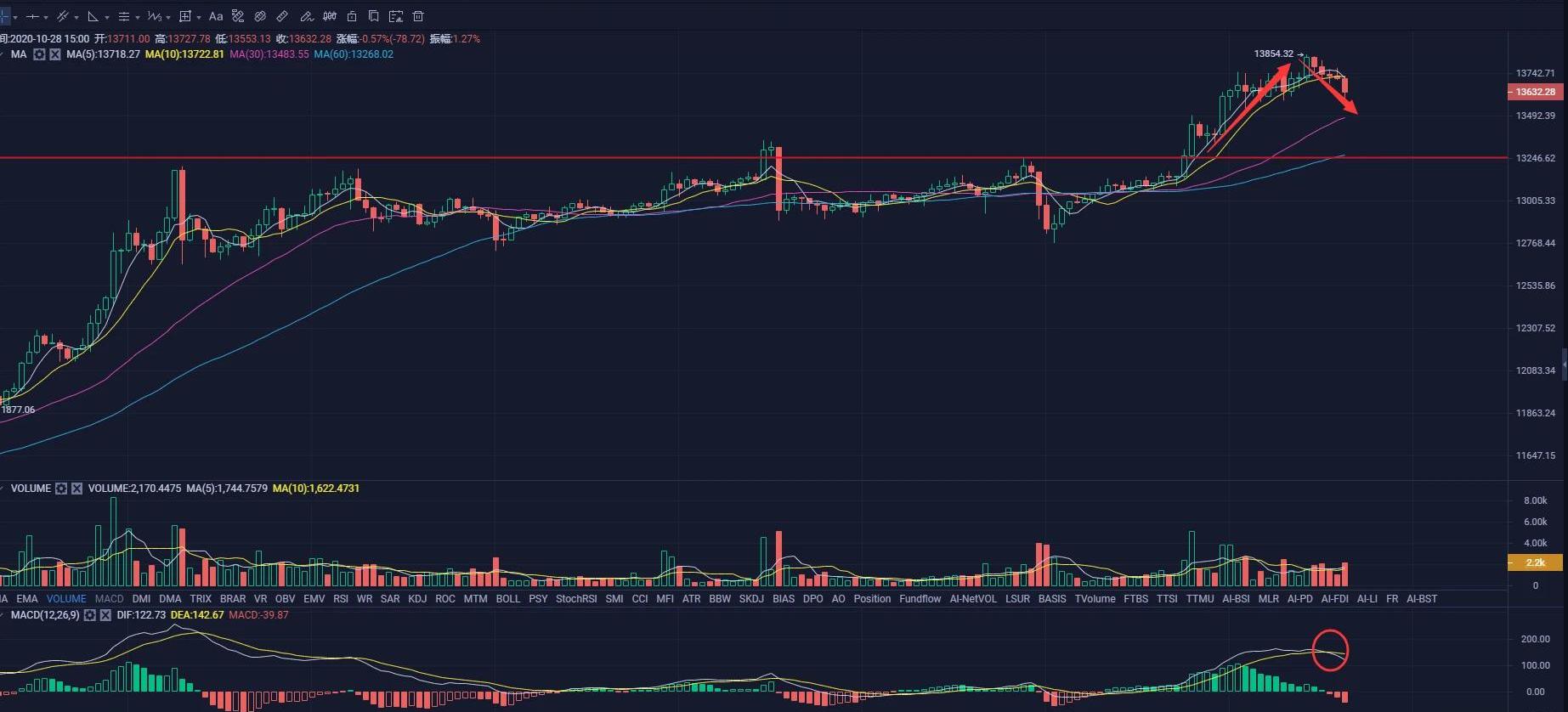The height and width of the screenshot is (712, 1568).
Task: Click the 13632.28 current price tag
Action: tap(1535, 92)
